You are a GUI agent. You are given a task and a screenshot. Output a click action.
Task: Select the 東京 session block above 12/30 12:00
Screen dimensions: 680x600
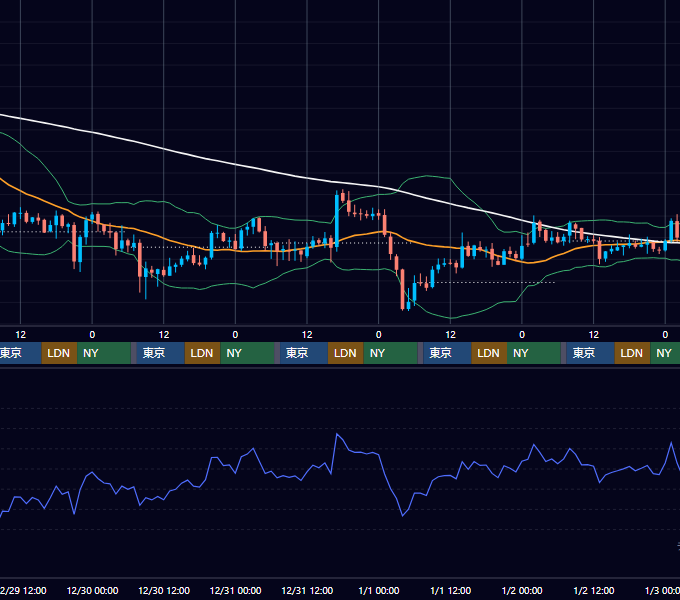pos(160,353)
